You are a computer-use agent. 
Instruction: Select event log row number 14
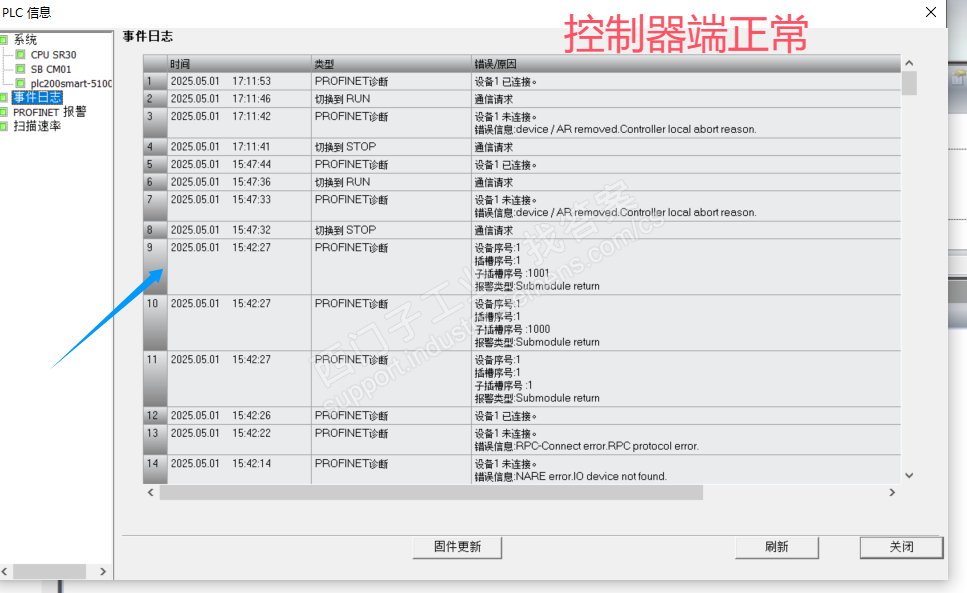pyautogui.click(x=155, y=469)
